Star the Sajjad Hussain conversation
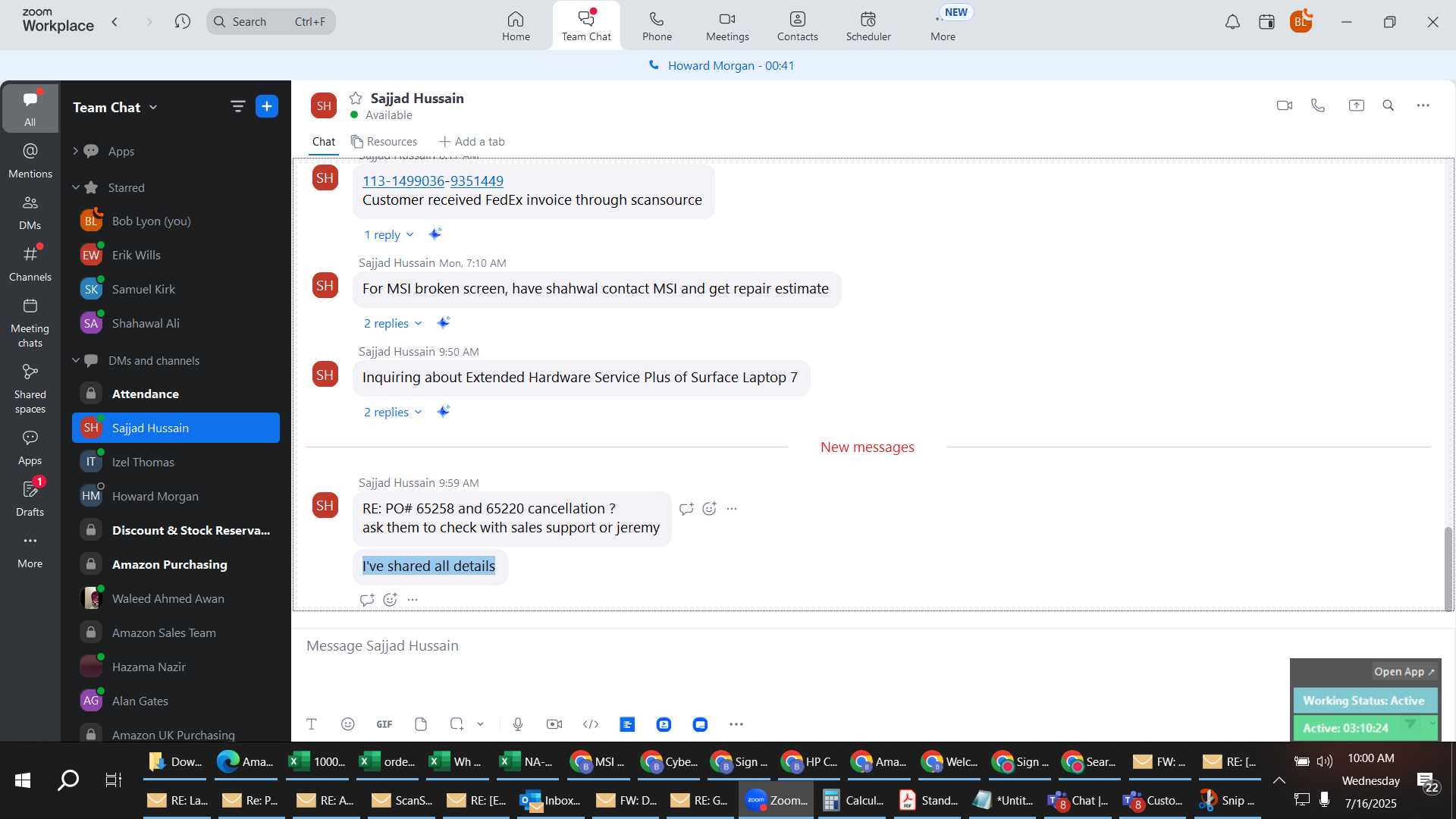The width and height of the screenshot is (1456, 819). point(356,98)
